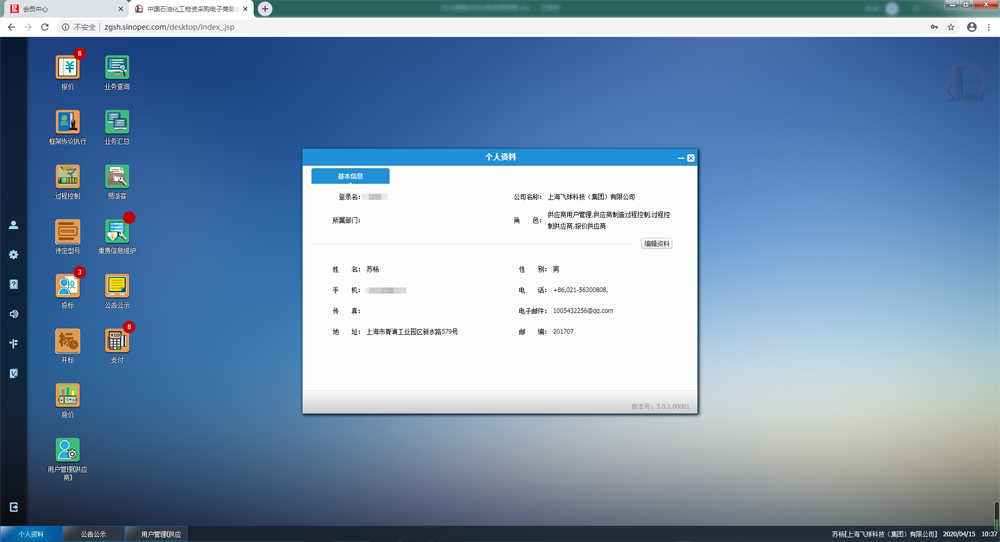Click the 编辑资料 button
Viewport: 1000px width, 542px height.
657,244
